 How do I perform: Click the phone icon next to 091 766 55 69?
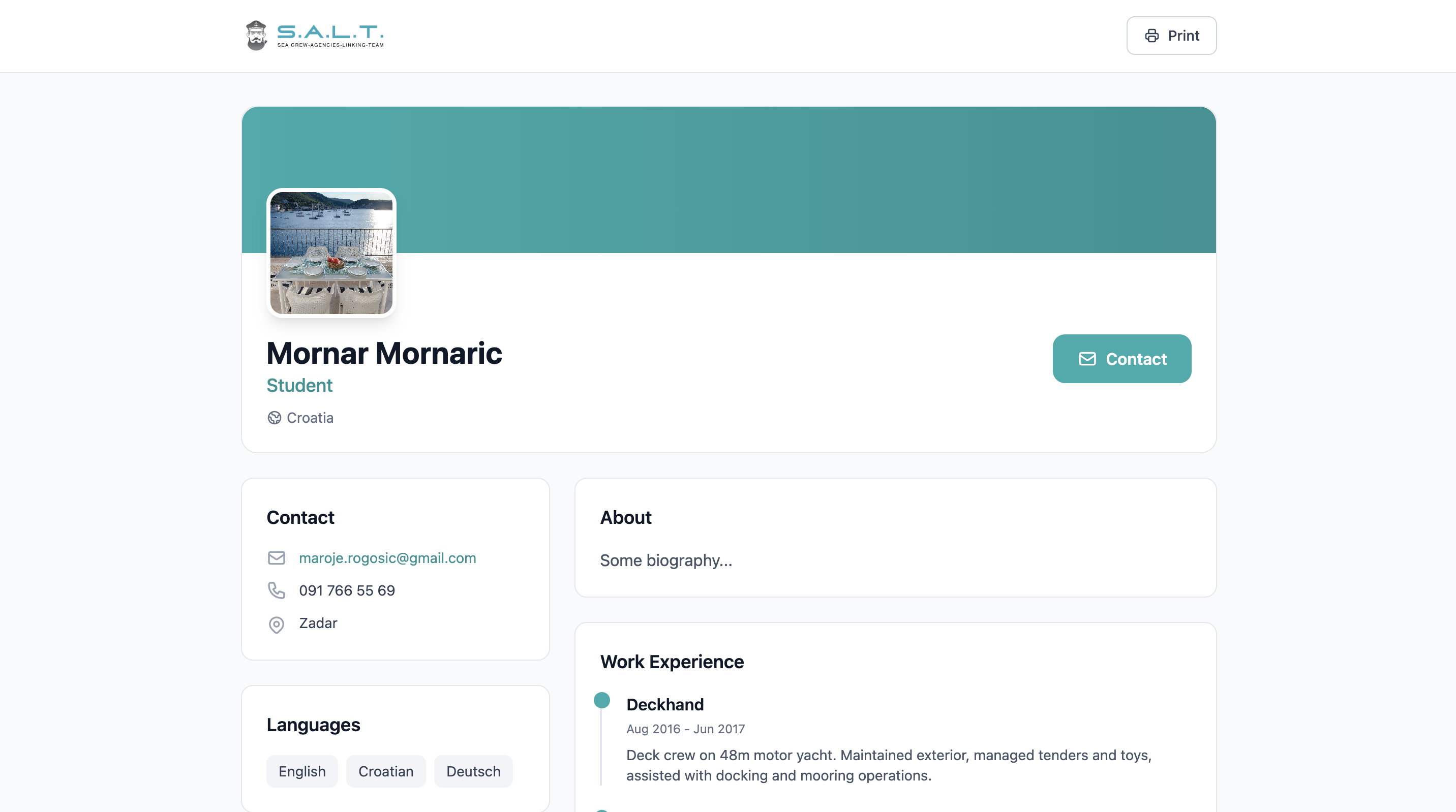point(277,590)
